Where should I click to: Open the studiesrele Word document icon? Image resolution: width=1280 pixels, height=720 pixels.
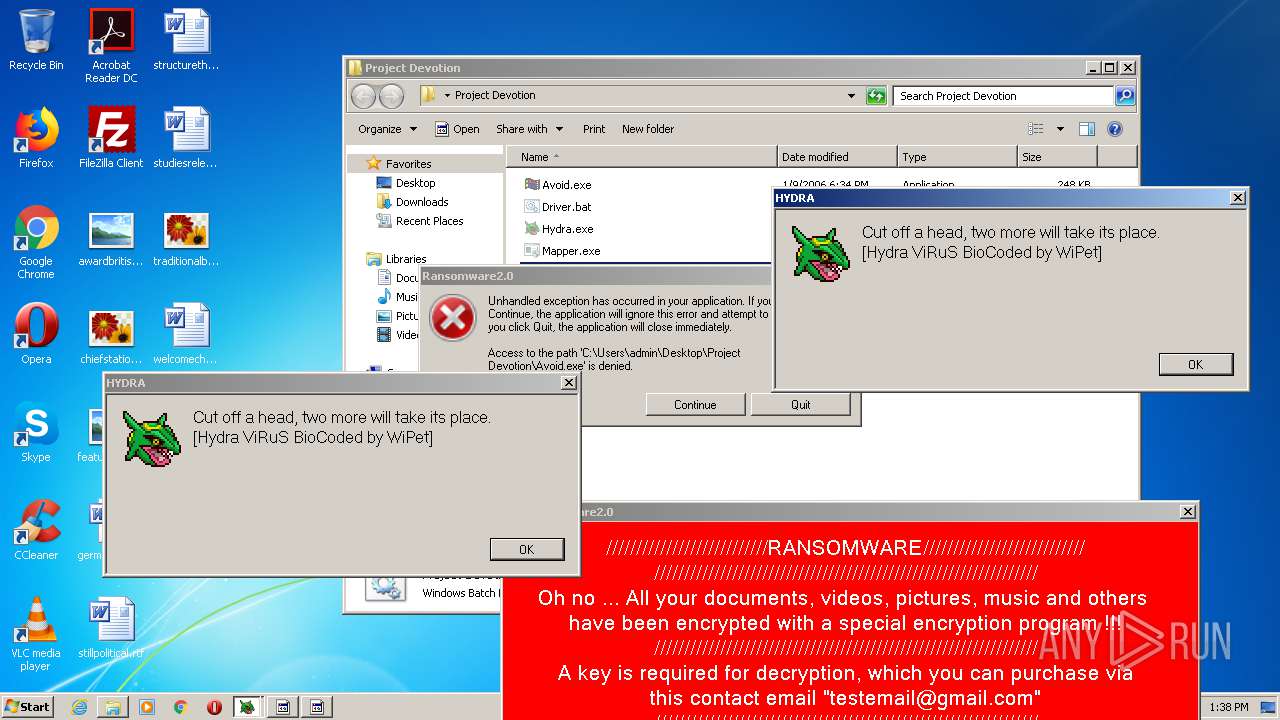coord(186,138)
